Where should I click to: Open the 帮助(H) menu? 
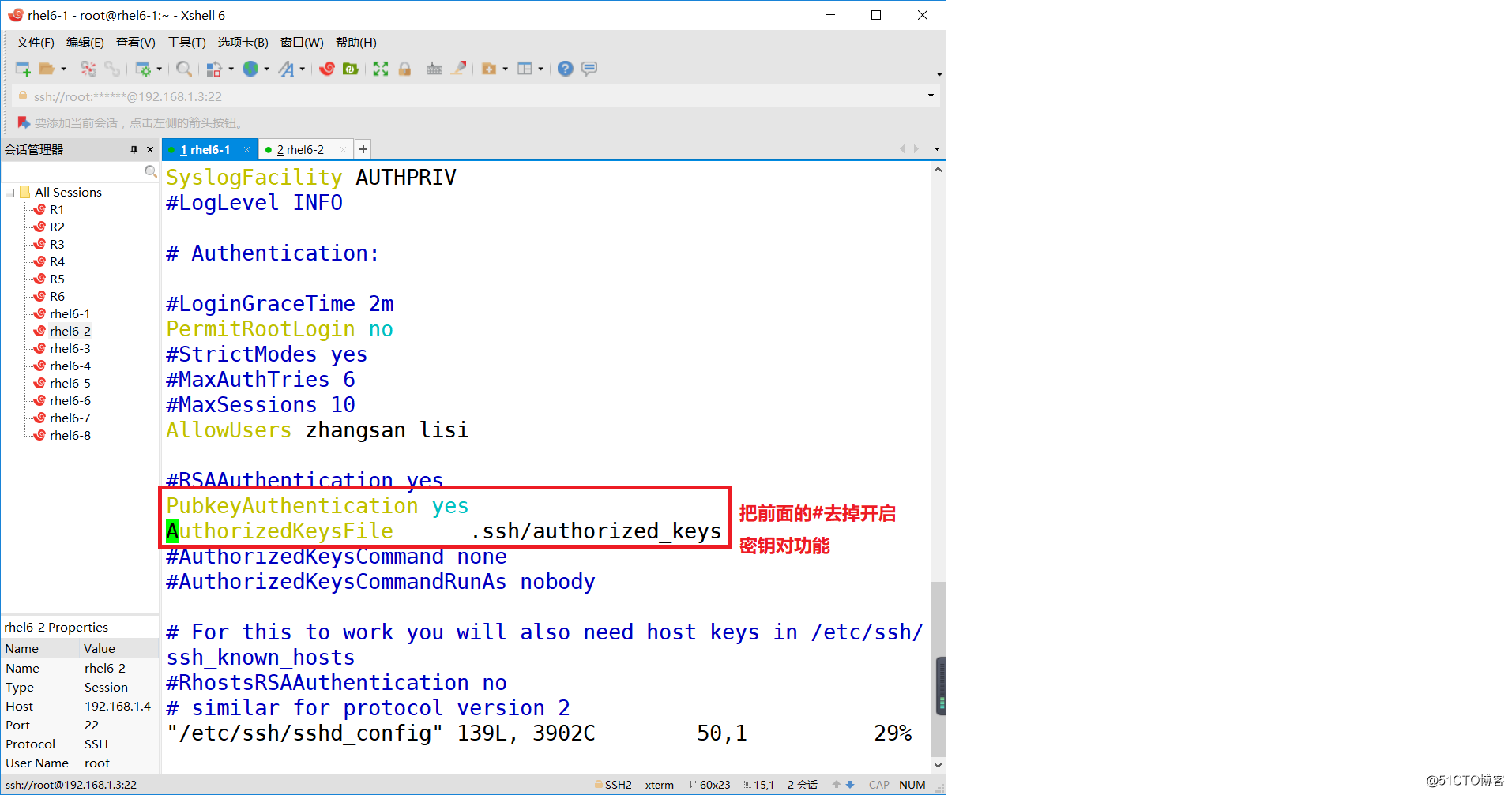[356, 43]
